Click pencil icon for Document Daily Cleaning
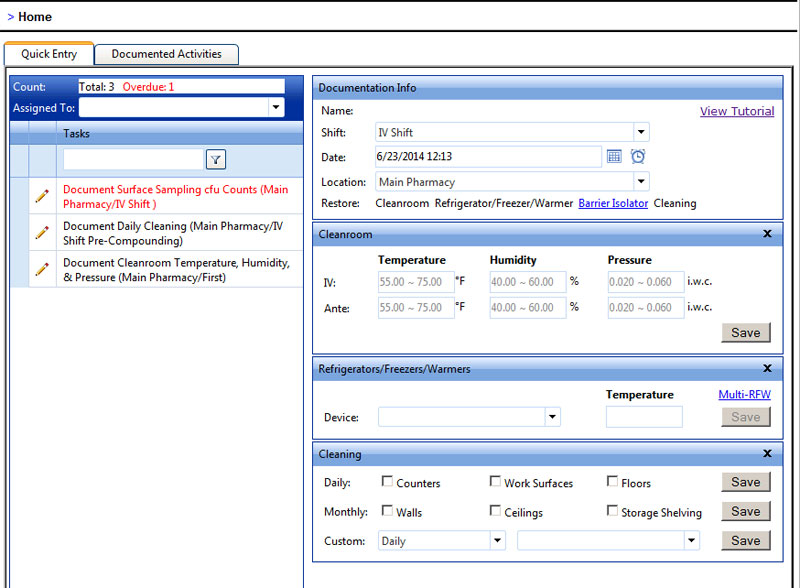 41,233
